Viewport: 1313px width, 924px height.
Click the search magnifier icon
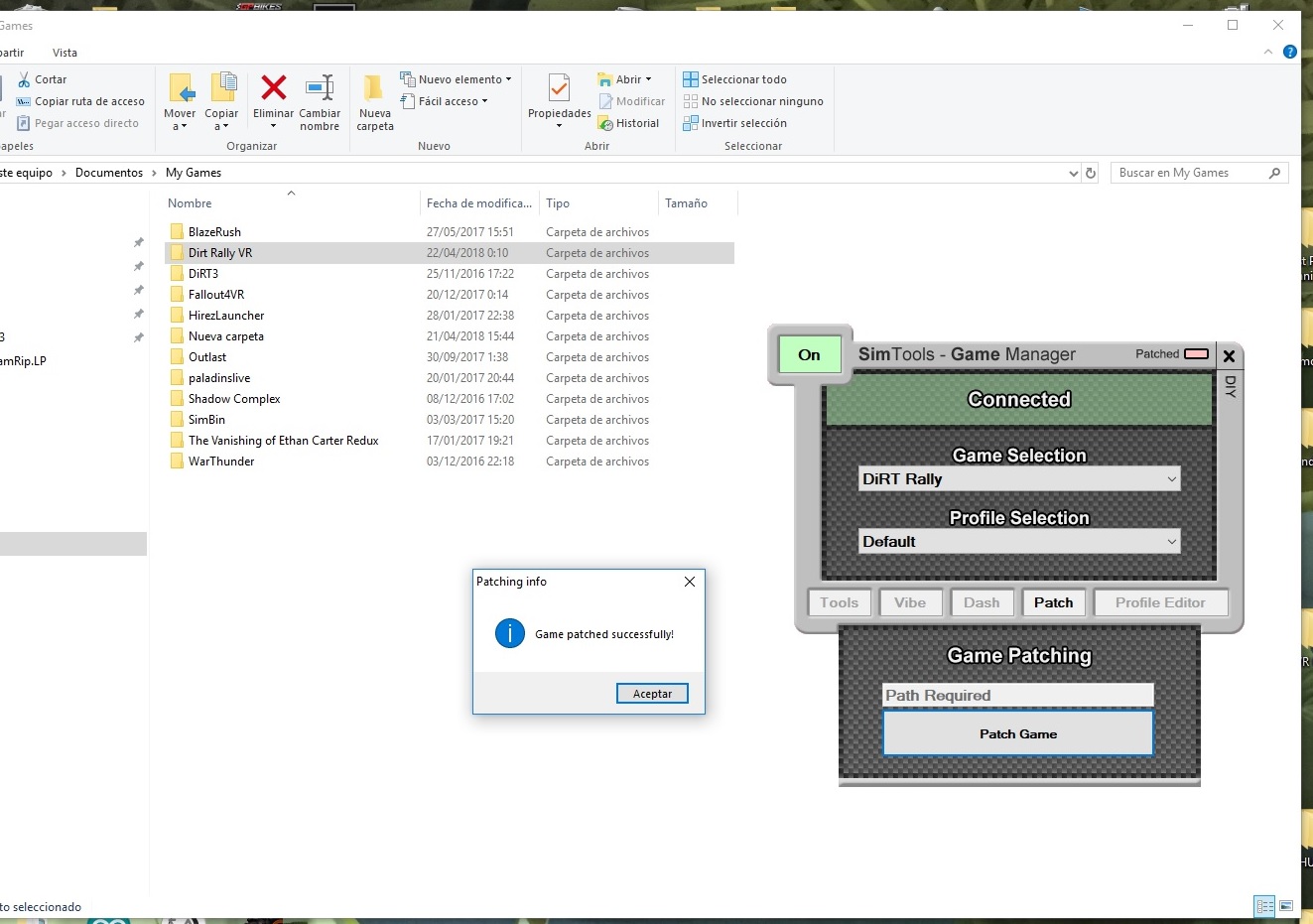point(1275,173)
